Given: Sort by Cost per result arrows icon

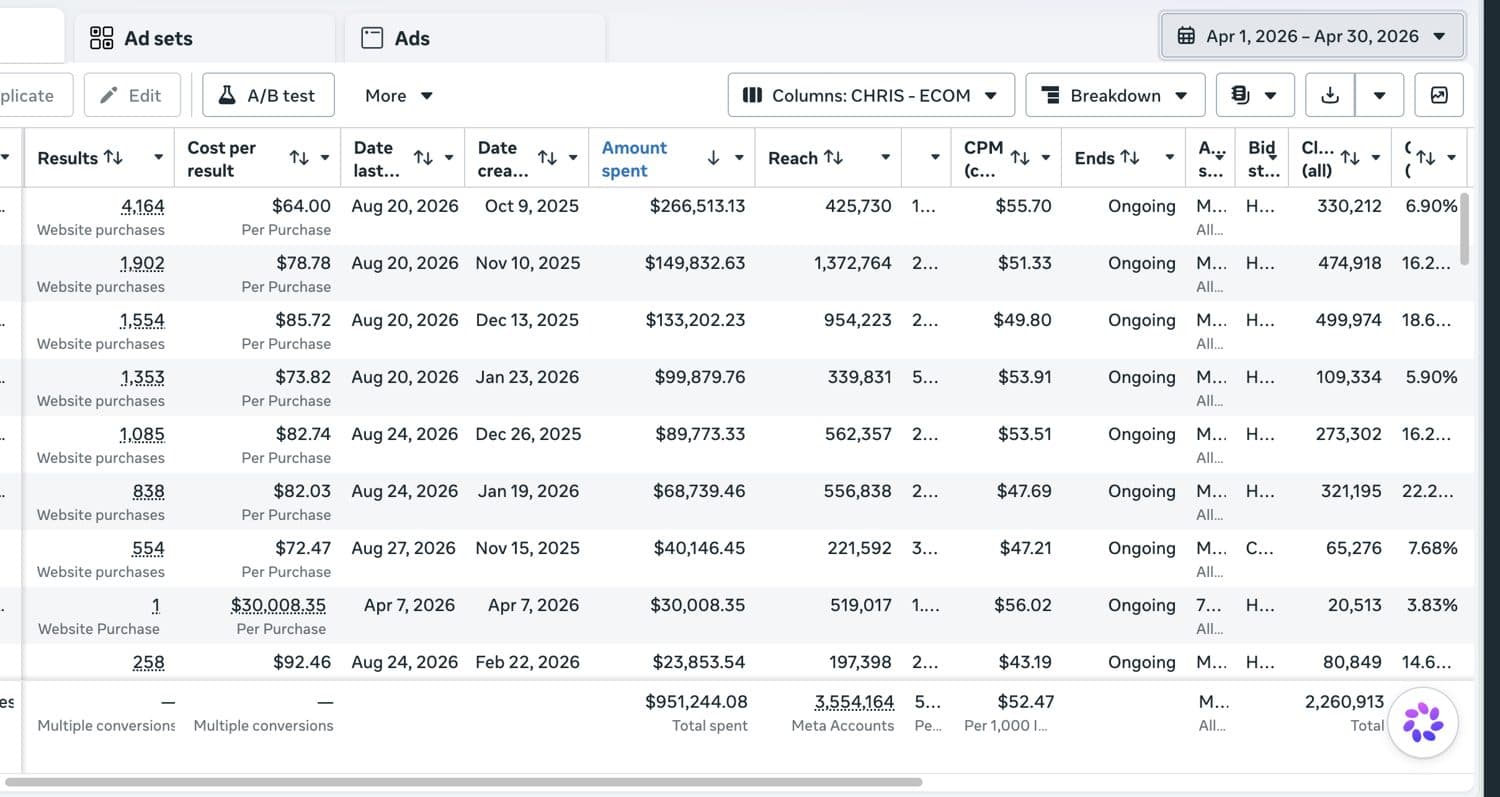Looking at the screenshot, I should pyautogui.click(x=299, y=158).
